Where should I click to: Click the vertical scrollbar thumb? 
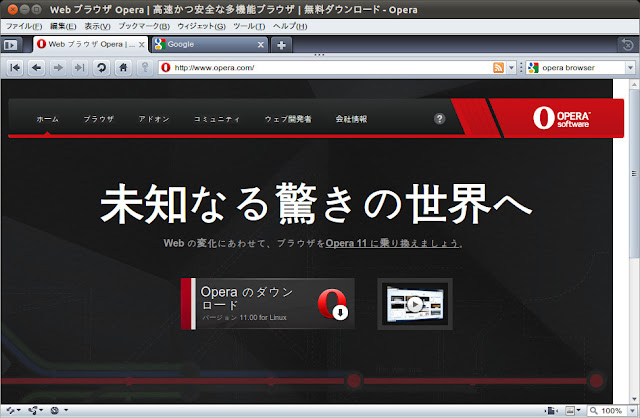634,173
